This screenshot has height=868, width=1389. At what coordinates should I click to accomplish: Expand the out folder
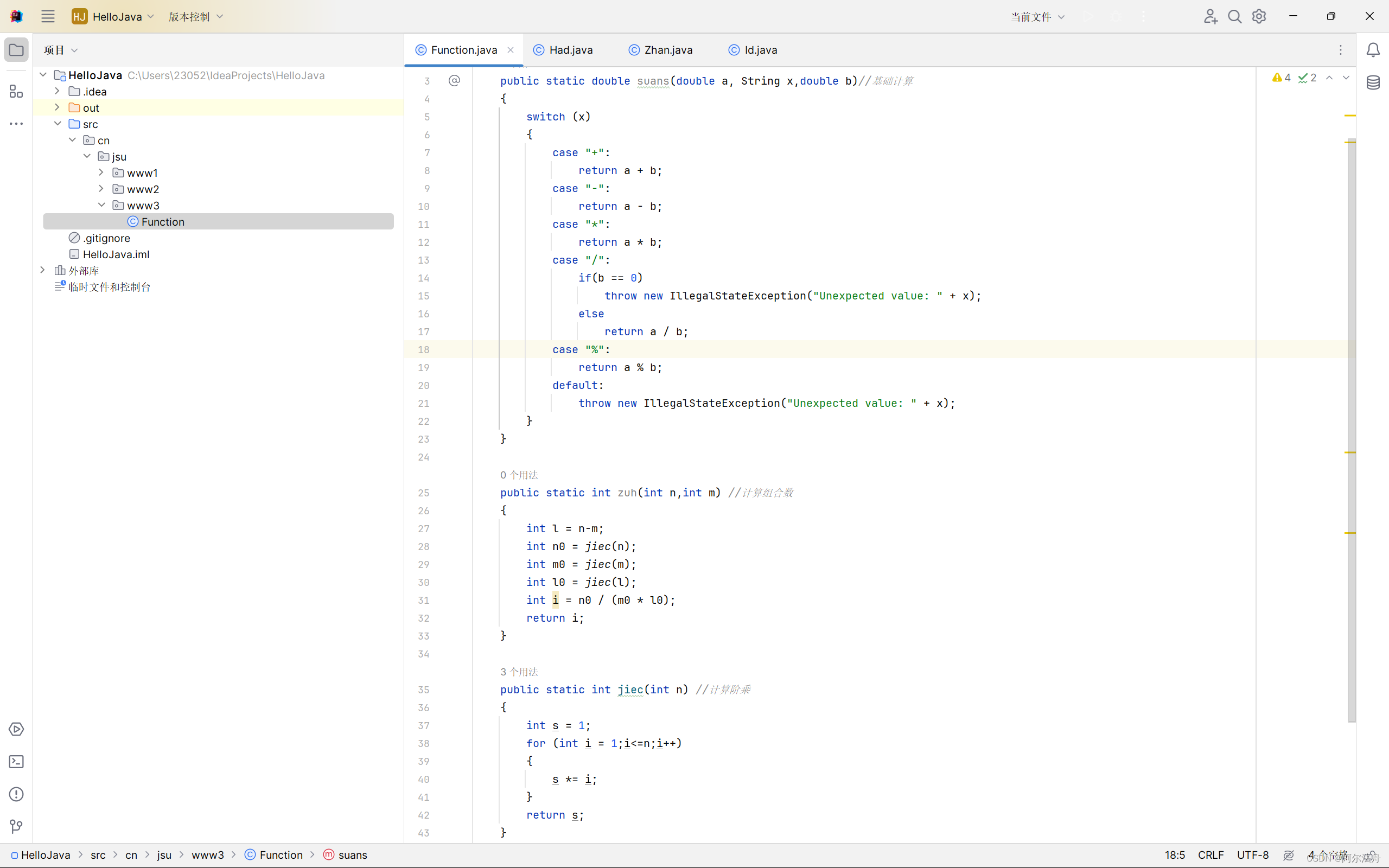click(x=57, y=107)
